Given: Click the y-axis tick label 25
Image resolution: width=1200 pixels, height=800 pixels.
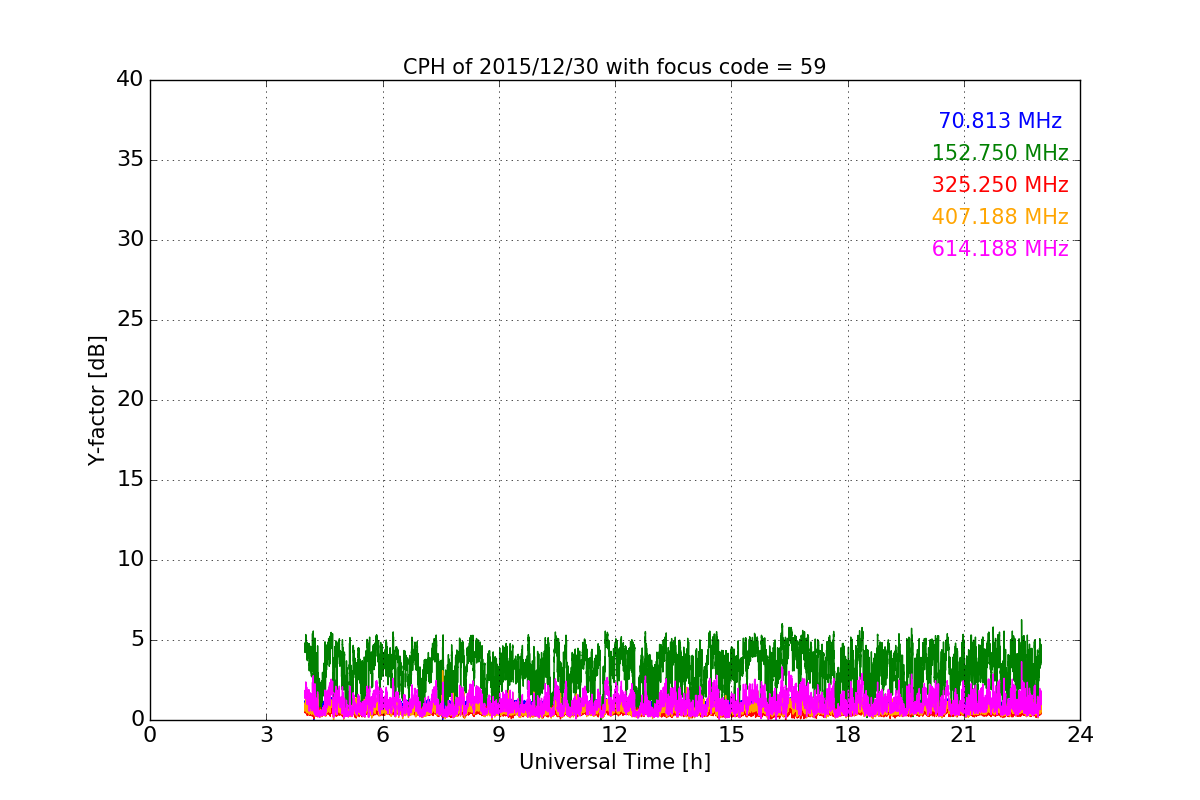Looking at the screenshot, I should pos(130,319).
